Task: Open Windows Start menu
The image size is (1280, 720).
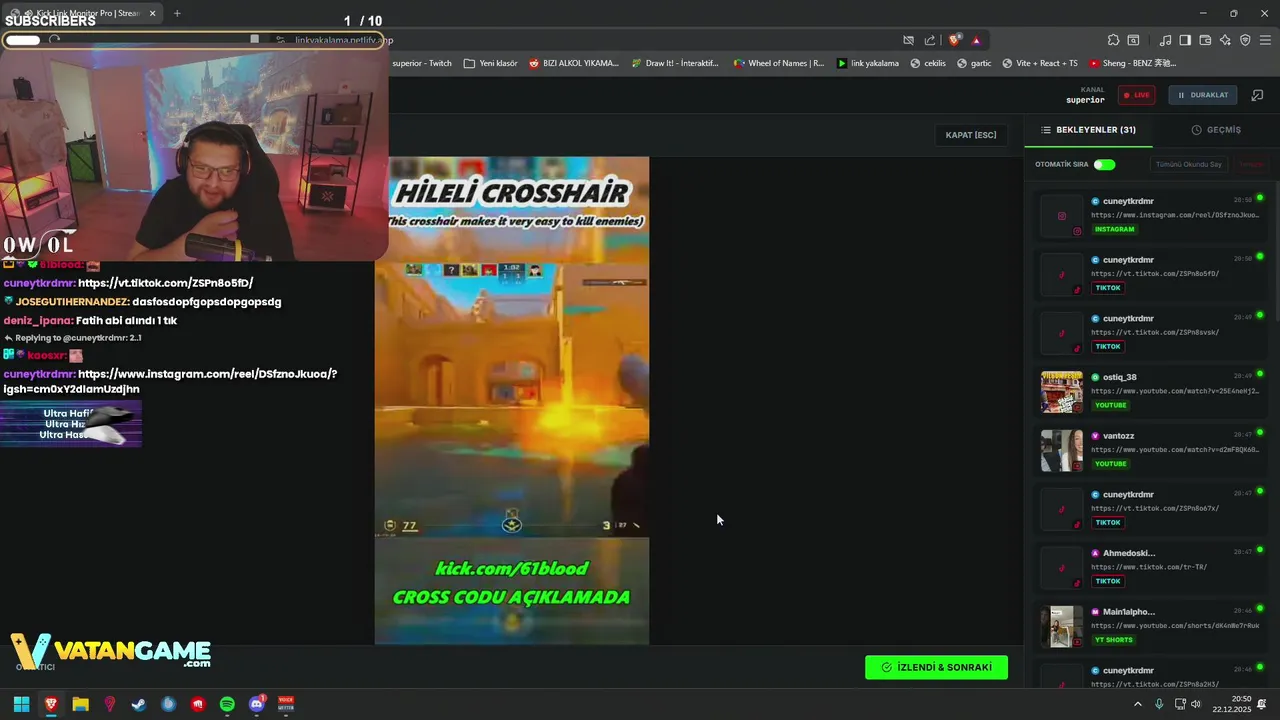Action: 21,704
